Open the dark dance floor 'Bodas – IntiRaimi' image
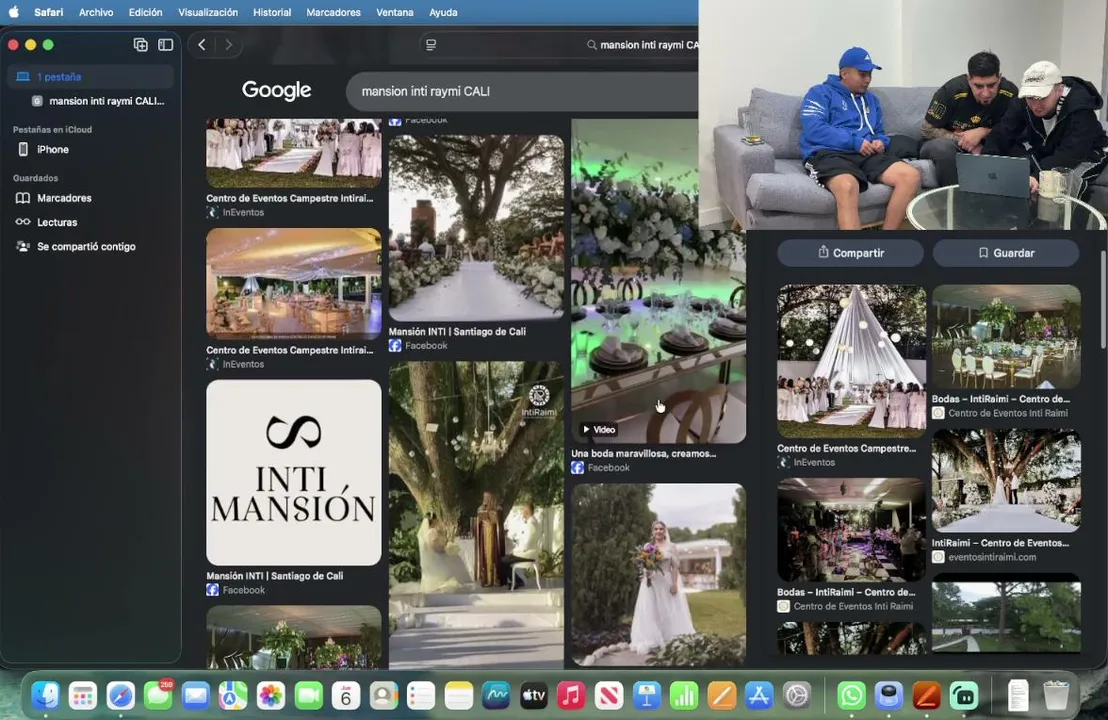This screenshot has width=1108, height=720. coord(851,530)
